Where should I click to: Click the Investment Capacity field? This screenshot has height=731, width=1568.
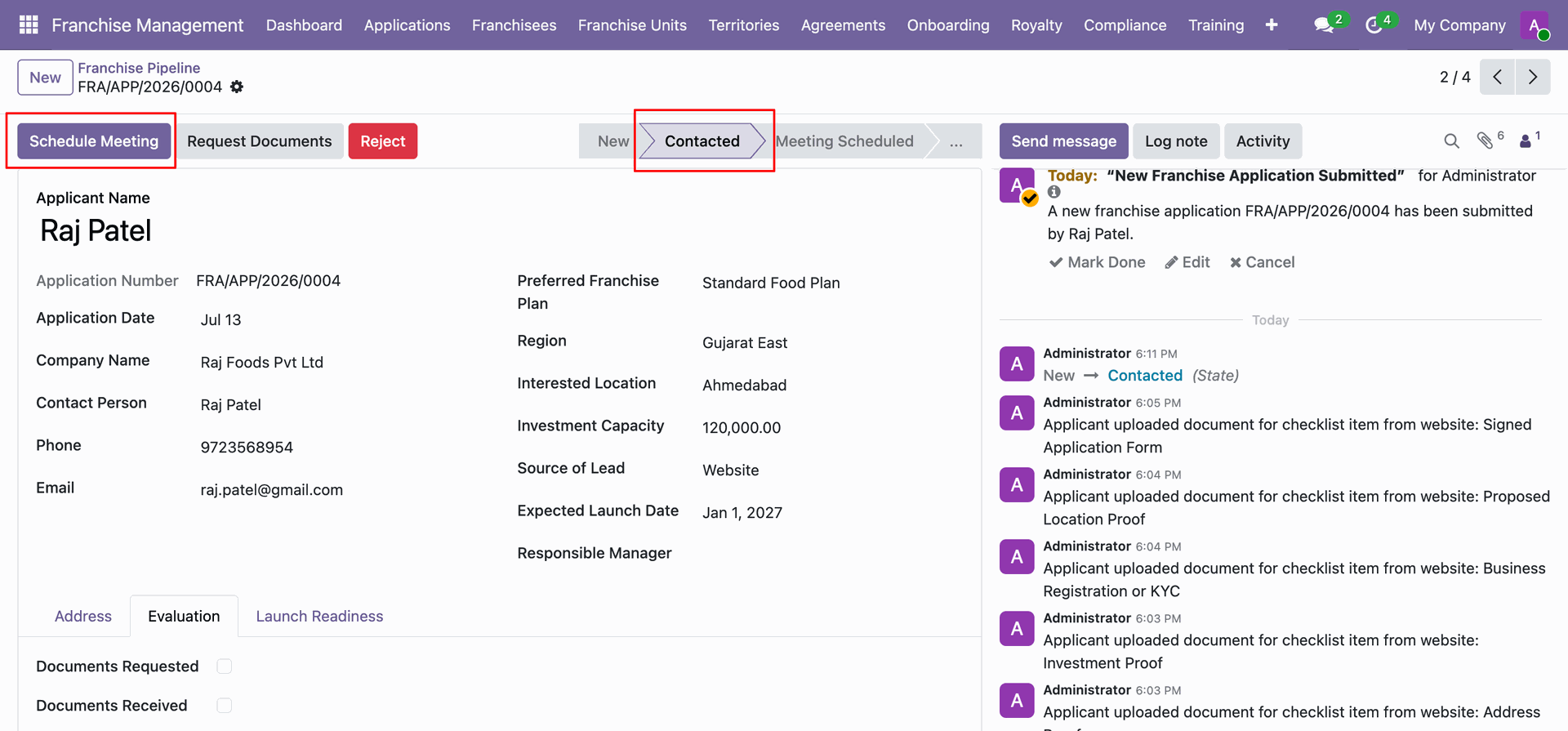click(742, 428)
